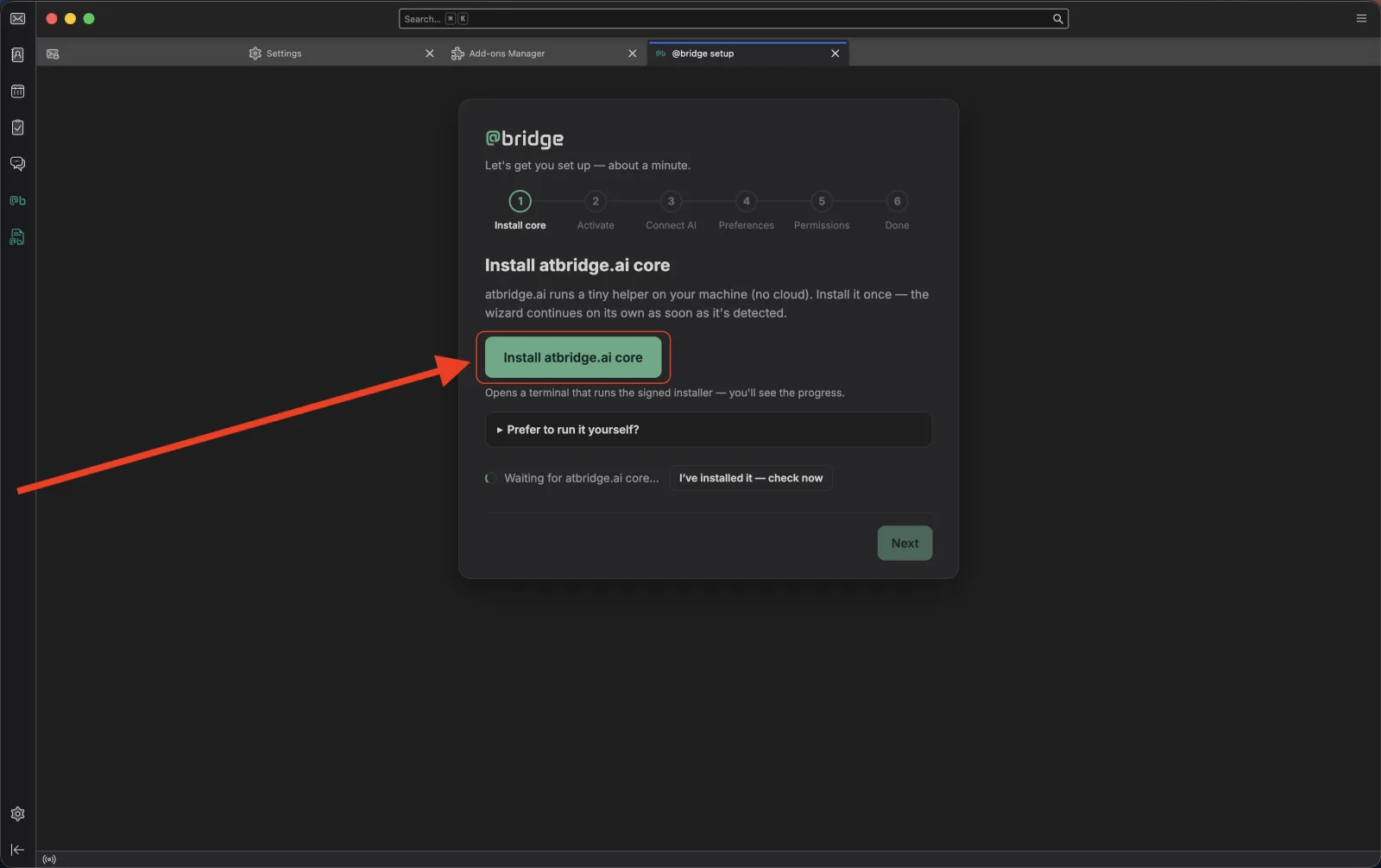
Task: Select the @bridge setup tab
Action: (747, 53)
